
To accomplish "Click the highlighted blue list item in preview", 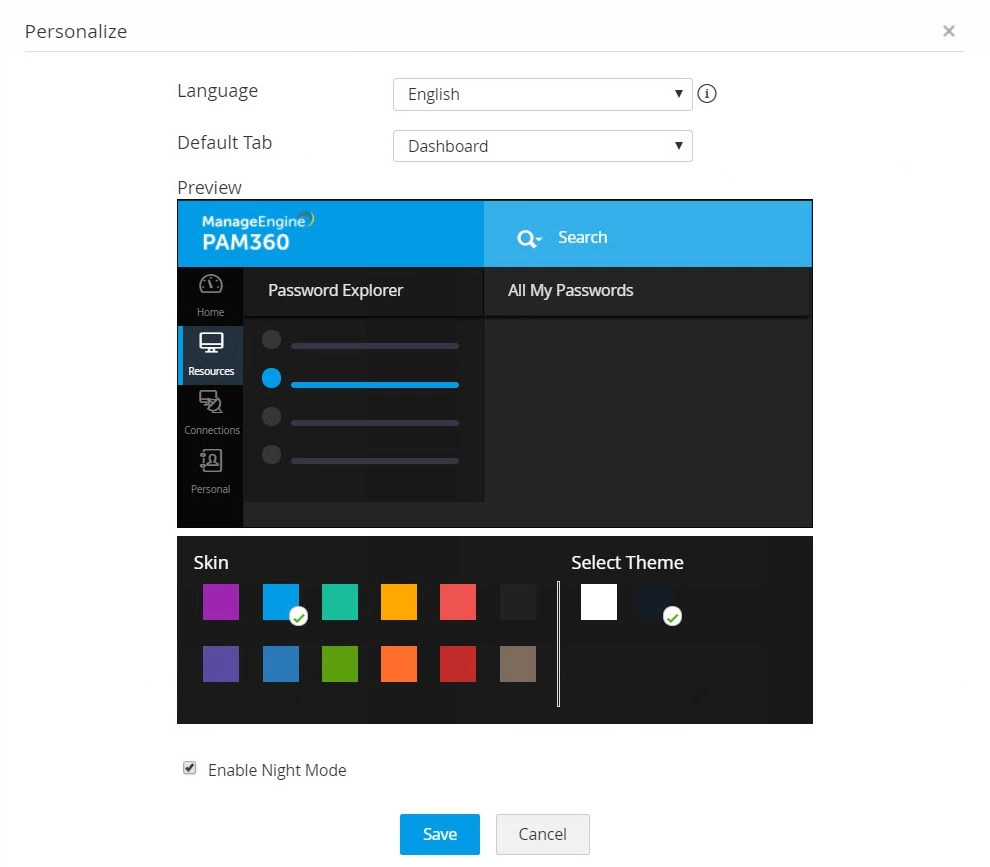I will point(360,379).
